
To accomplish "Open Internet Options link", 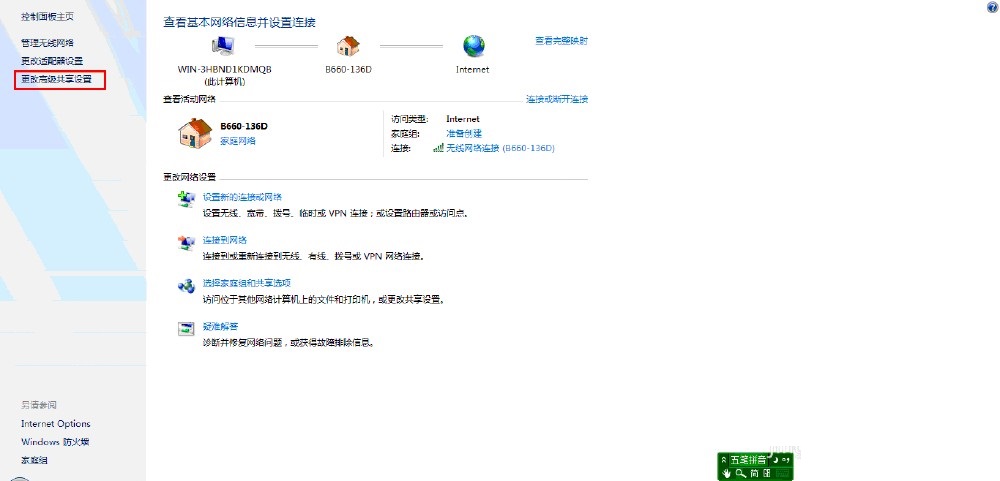I will tap(56, 424).
